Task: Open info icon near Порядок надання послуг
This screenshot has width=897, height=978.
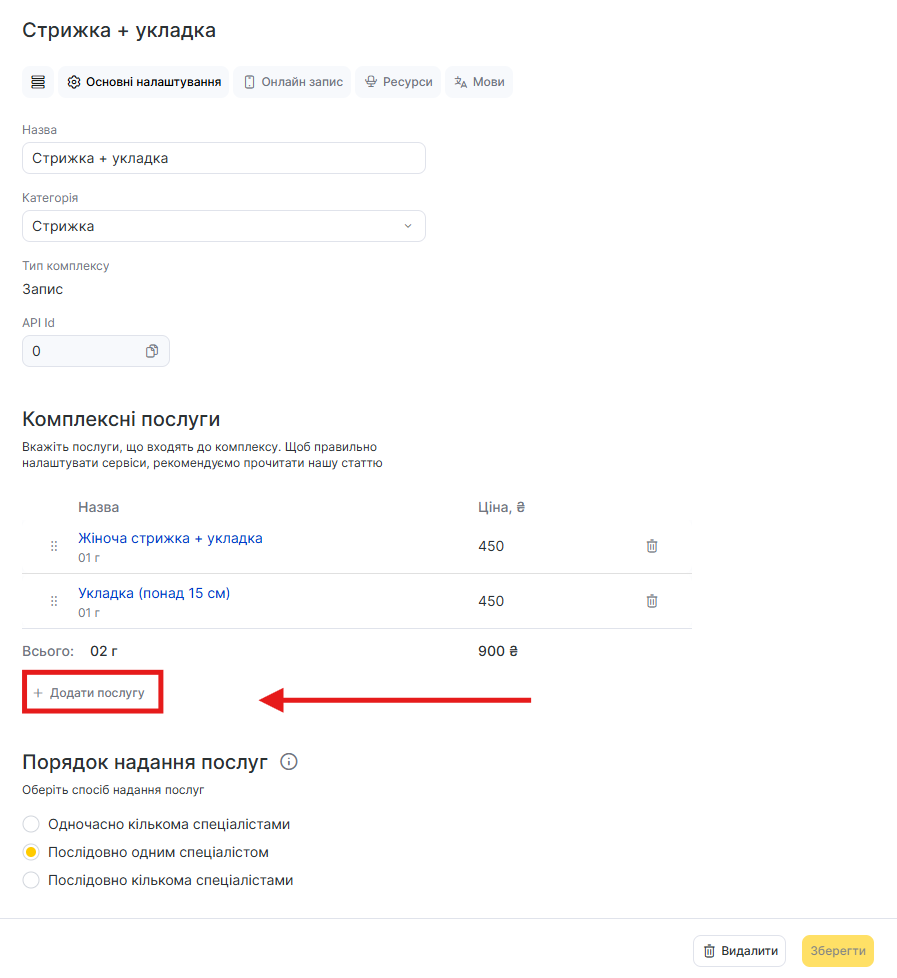Action: [x=289, y=762]
